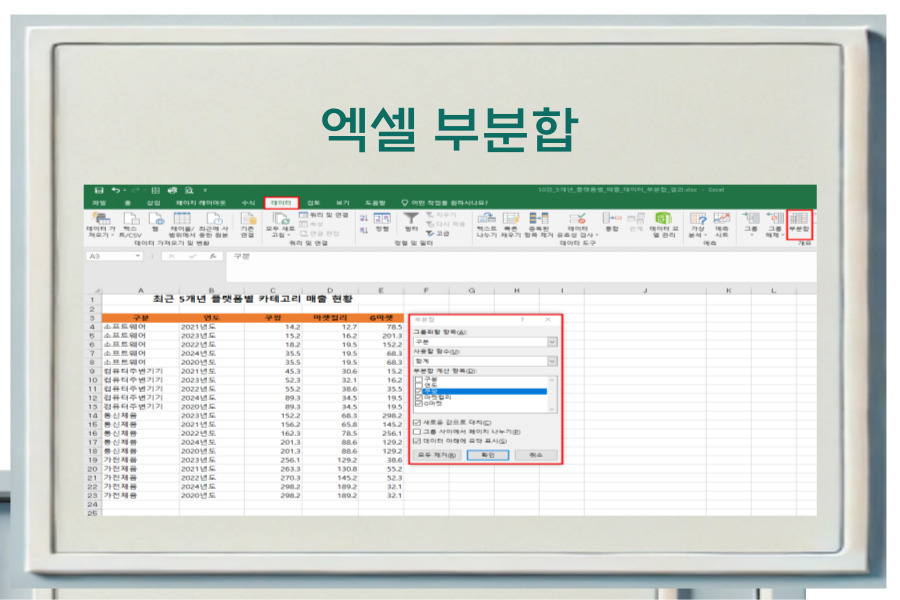Image resolution: width=900 pixels, height=600 pixels.
Task: Toggle 데이터 아래에 요약 표시 checkbox
Action: click(417, 441)
